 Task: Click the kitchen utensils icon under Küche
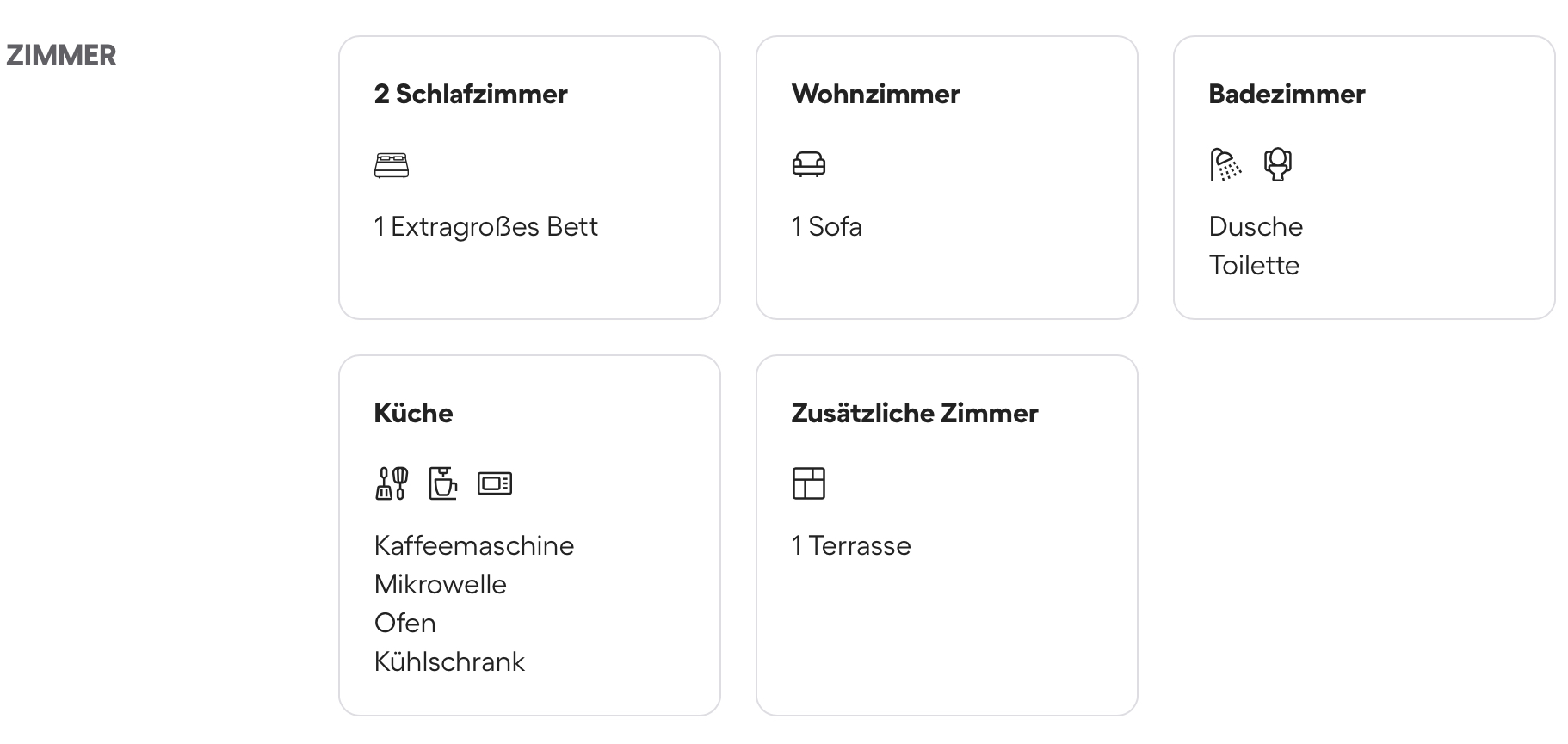[x=392, y=483]
